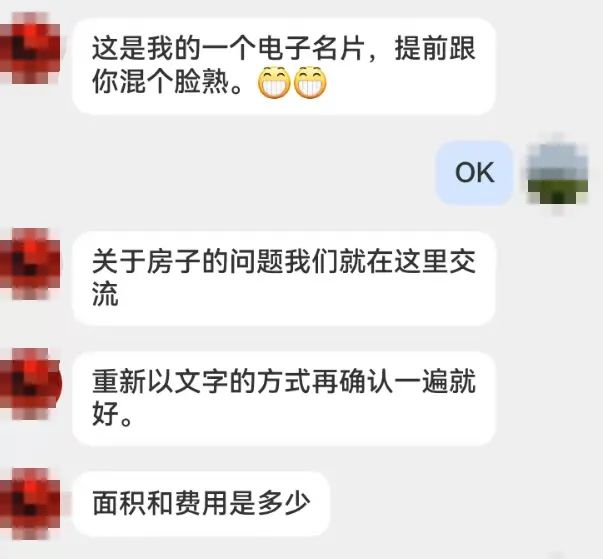
Task: Click the character 流 ending the house message
Action: pyautogui.click(x=105, y=294)
